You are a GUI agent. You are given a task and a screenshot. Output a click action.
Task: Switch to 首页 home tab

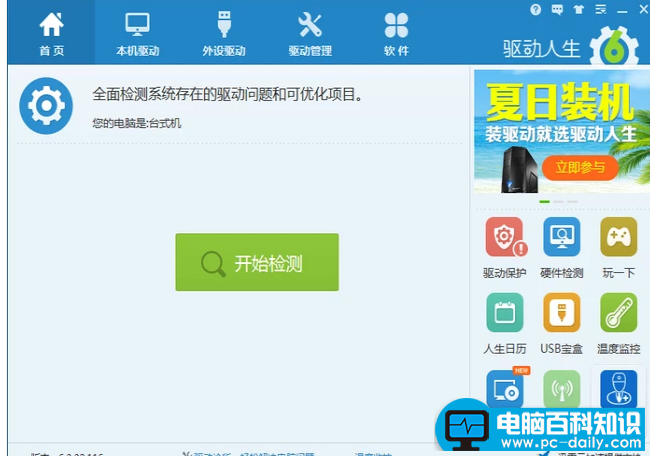pyautogui.click(x=51, y=33)
